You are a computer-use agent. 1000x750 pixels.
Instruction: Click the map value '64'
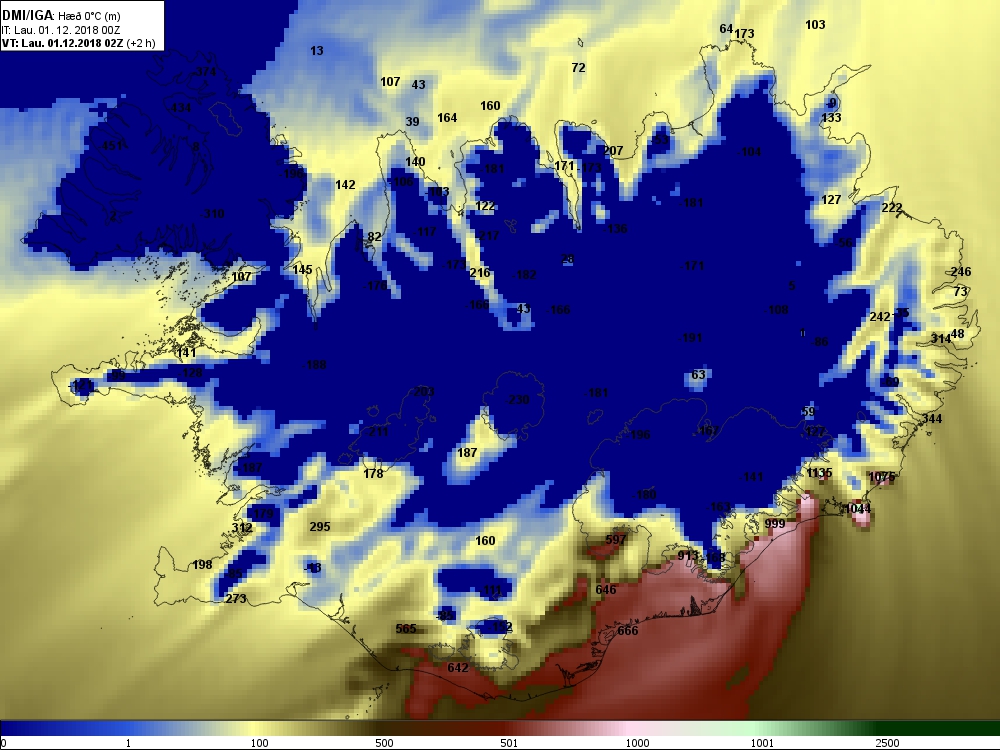(x=726, y=29)
